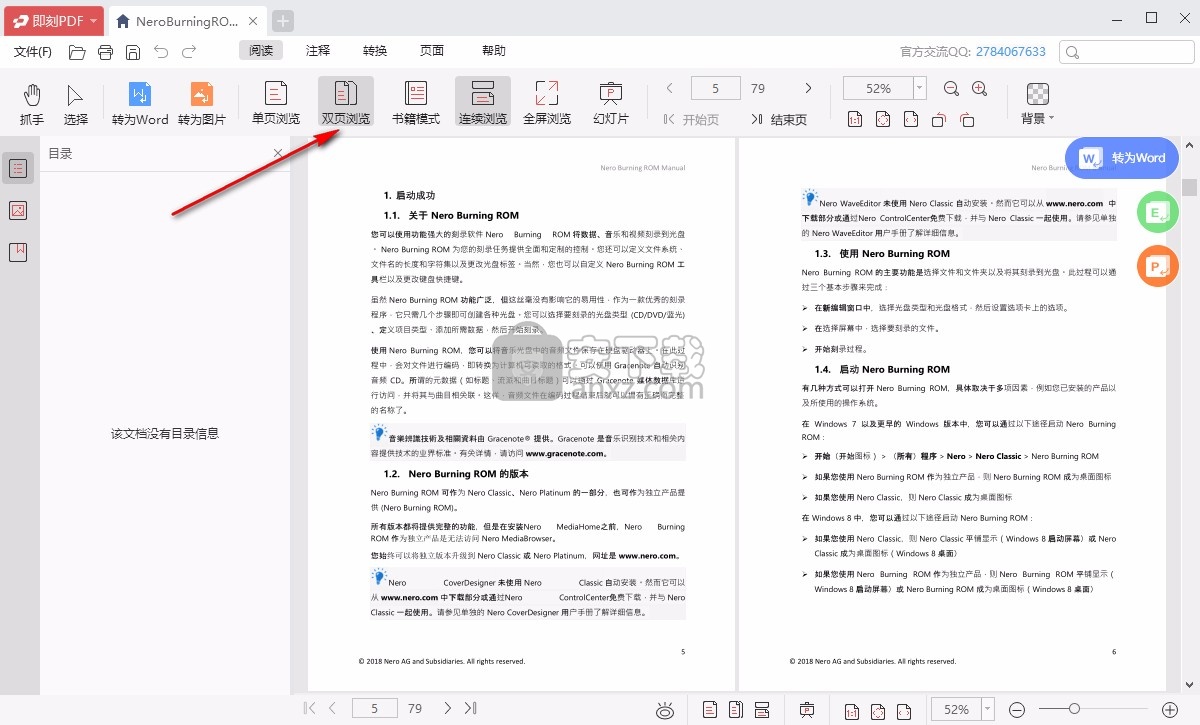Go to first page in bottom status bar
The image size is (1200, 725).
click(x=309, y=709)
